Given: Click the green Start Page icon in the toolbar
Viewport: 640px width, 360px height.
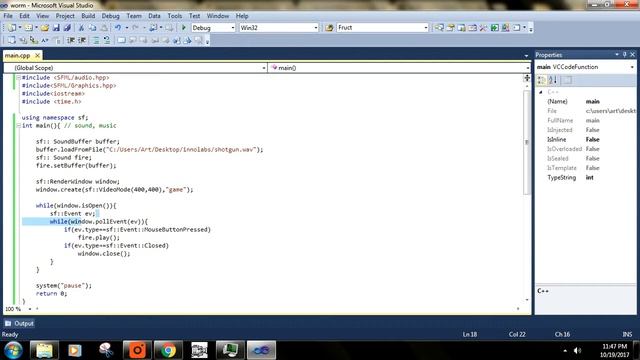Looking at the screenshot, I should click(x=494, y=28).
